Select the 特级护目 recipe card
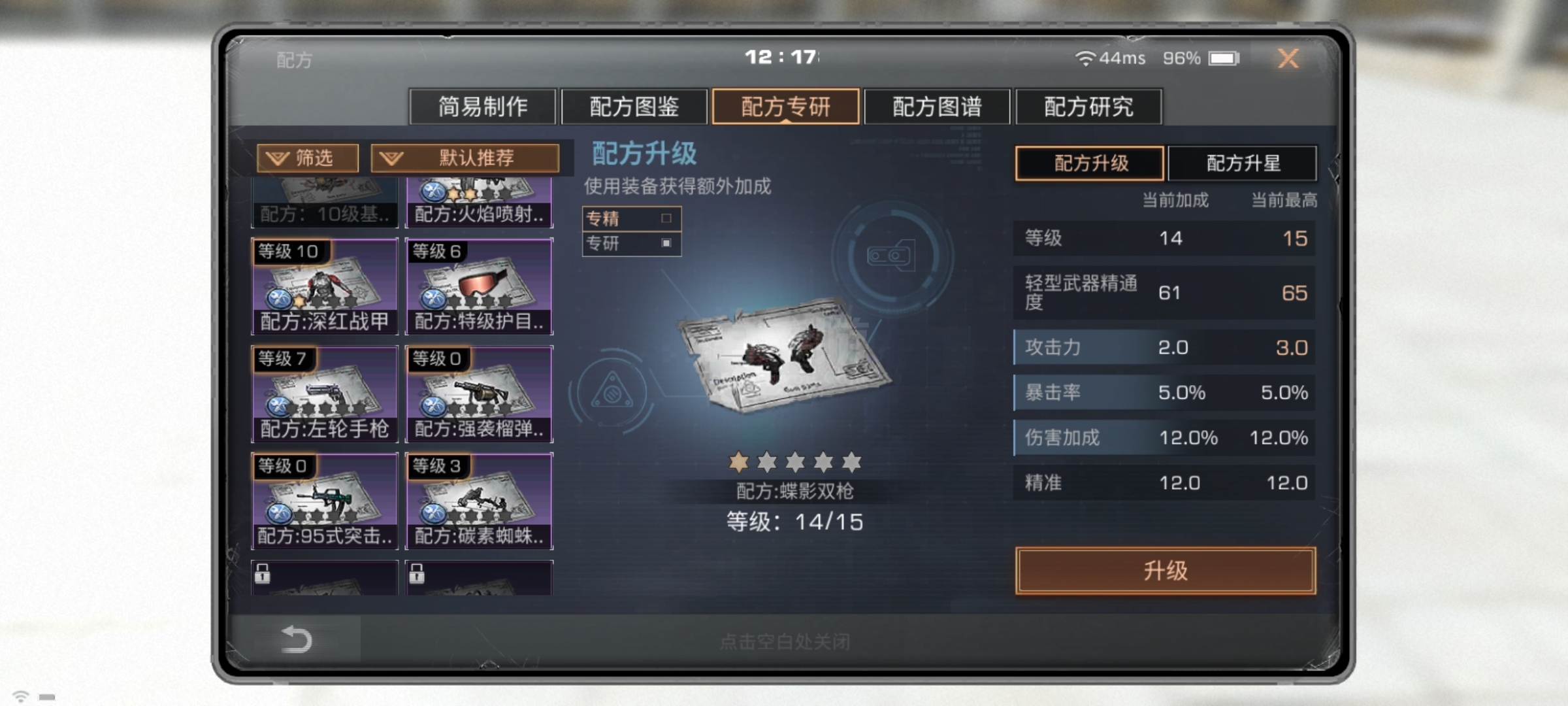 (x=479, y=286)
